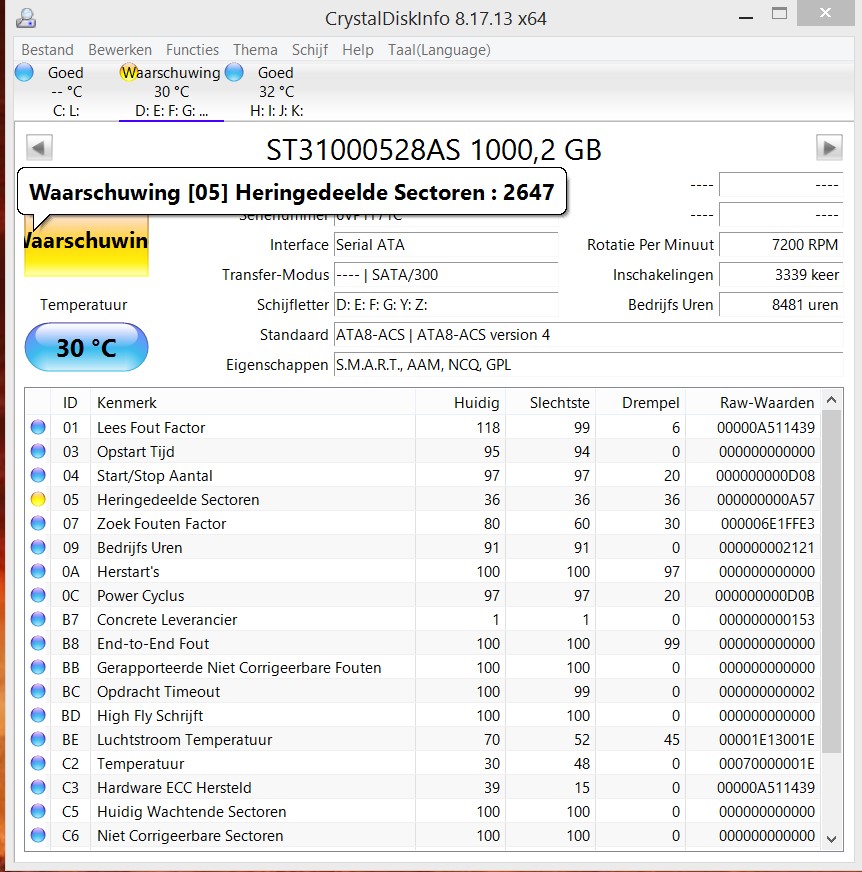Click the CrystalDiskInfo app icon in title bar

[26, 18]
